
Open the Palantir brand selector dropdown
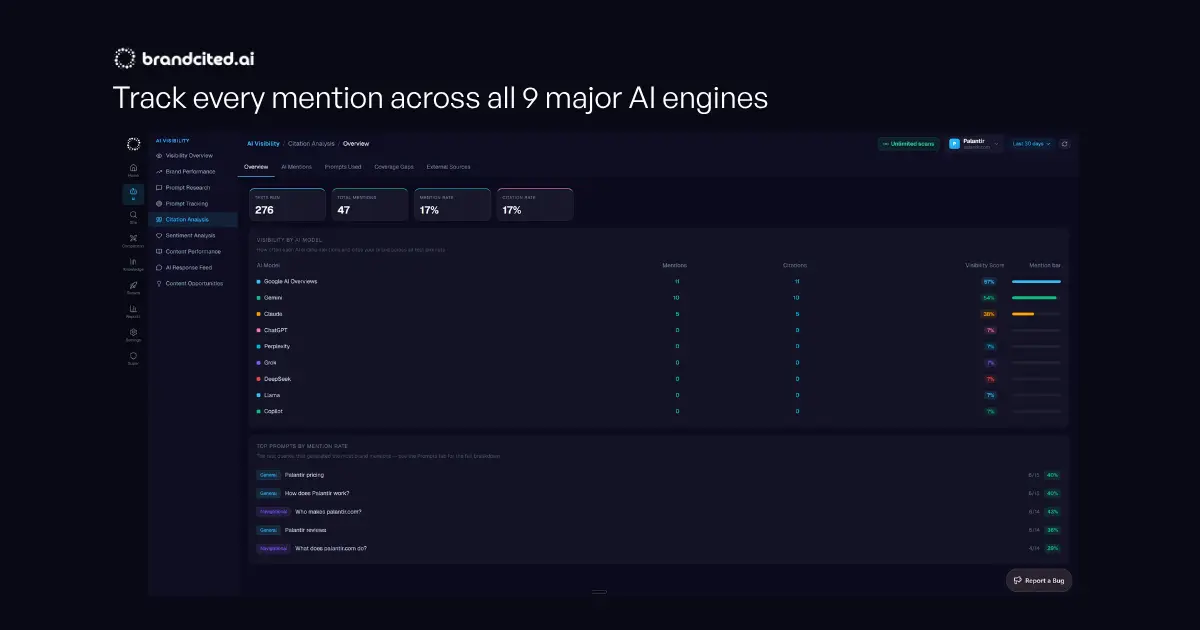[974, 144]
